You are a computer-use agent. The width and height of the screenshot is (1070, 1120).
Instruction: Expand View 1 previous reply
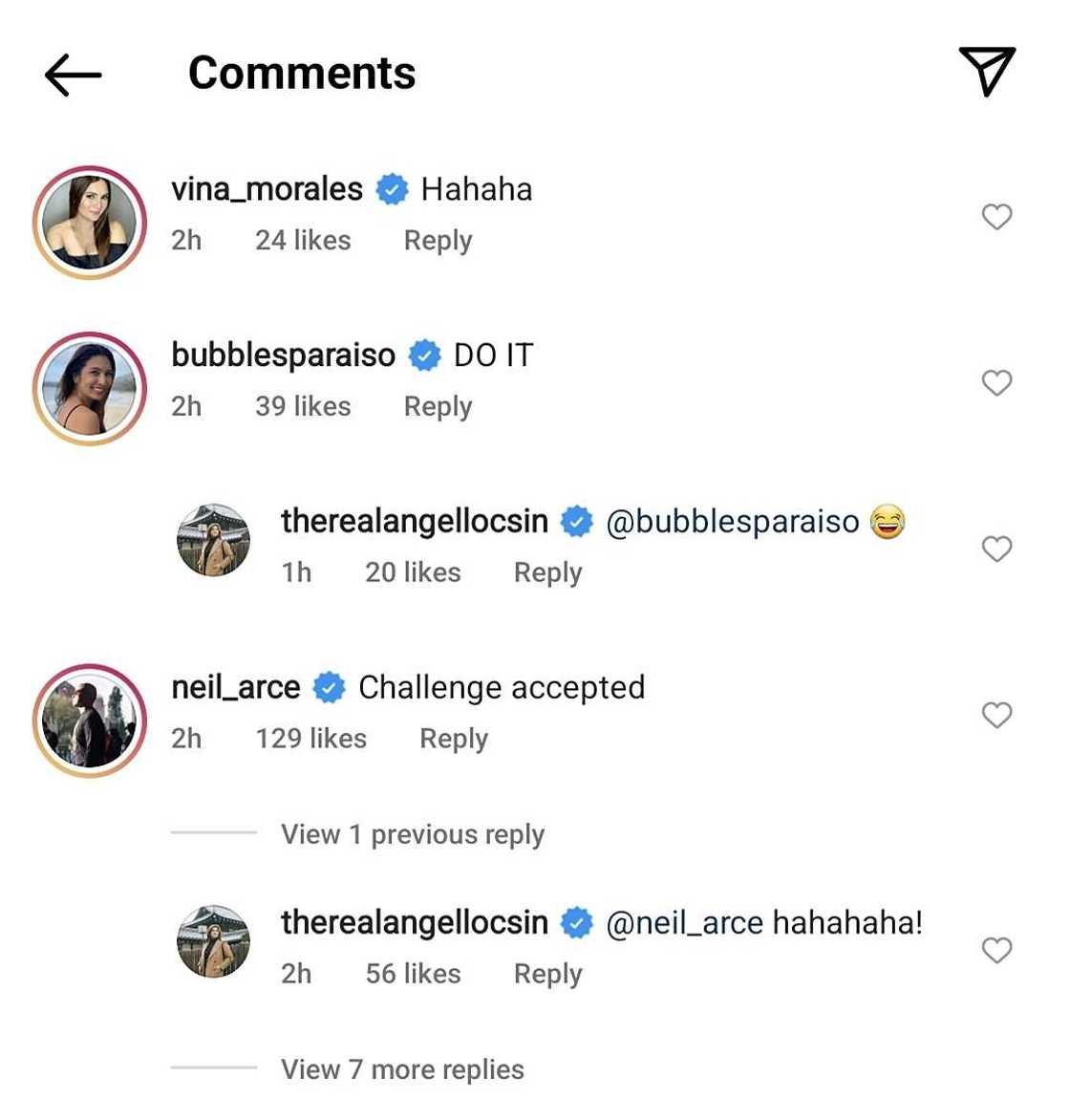412,834
